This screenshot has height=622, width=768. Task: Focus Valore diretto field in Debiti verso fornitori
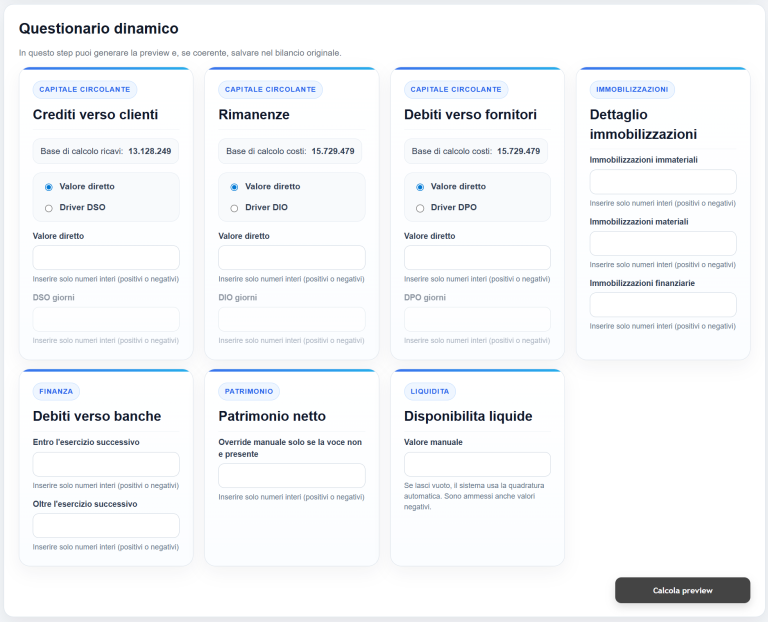pos(477,258)
